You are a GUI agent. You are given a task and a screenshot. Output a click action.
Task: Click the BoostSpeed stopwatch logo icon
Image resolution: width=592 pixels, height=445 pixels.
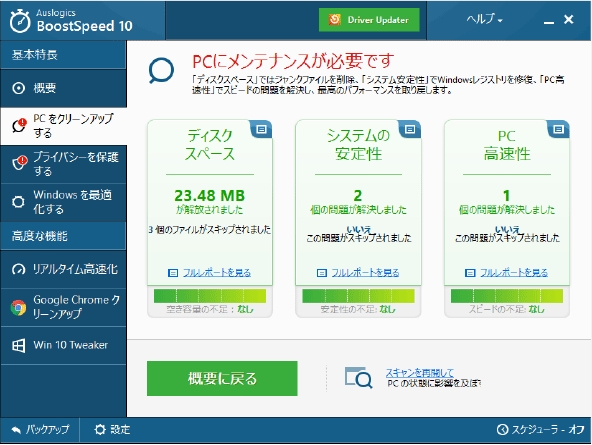point(20,21)
